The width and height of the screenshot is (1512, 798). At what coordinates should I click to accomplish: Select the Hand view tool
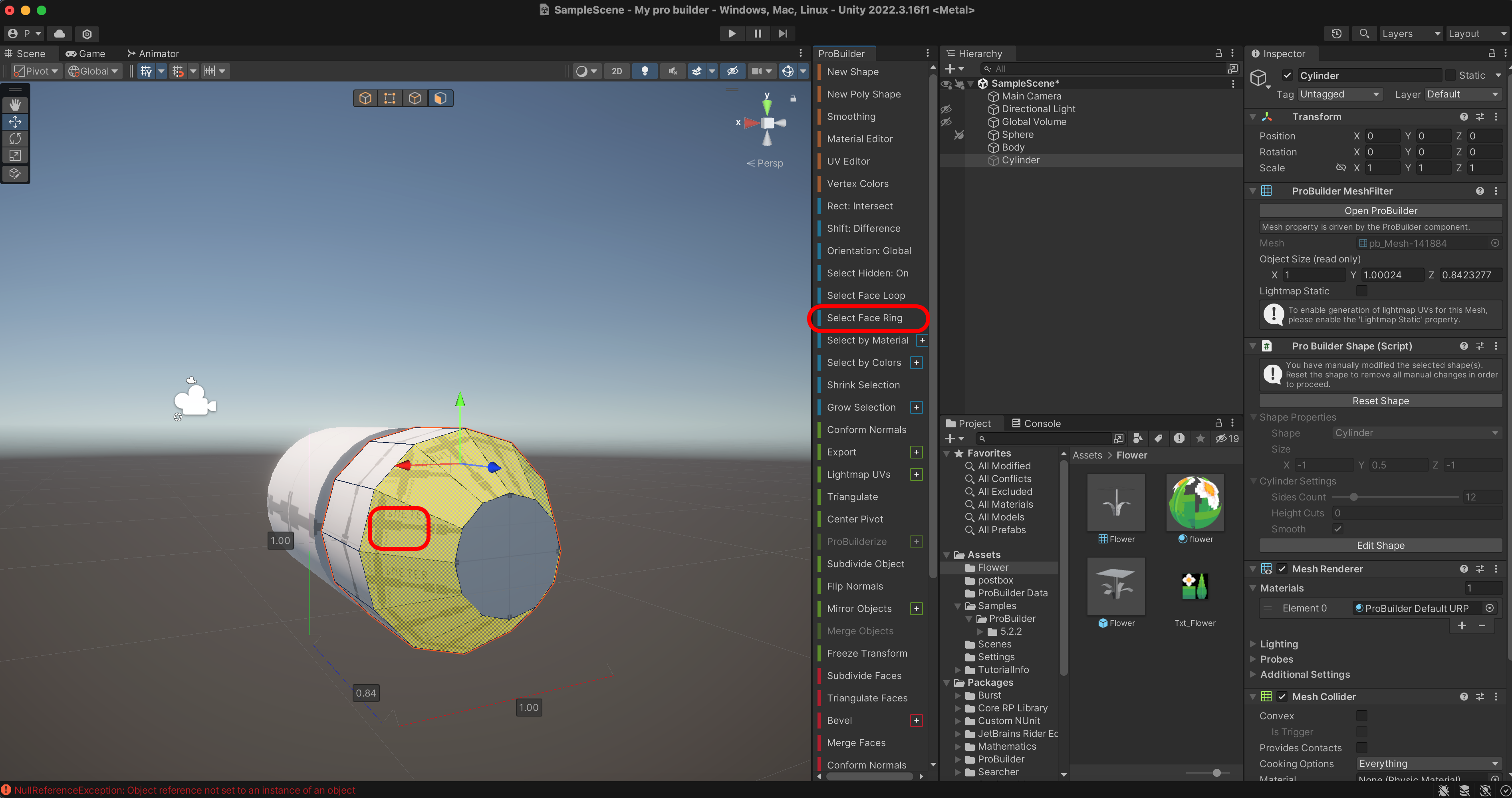click(15, 105)
